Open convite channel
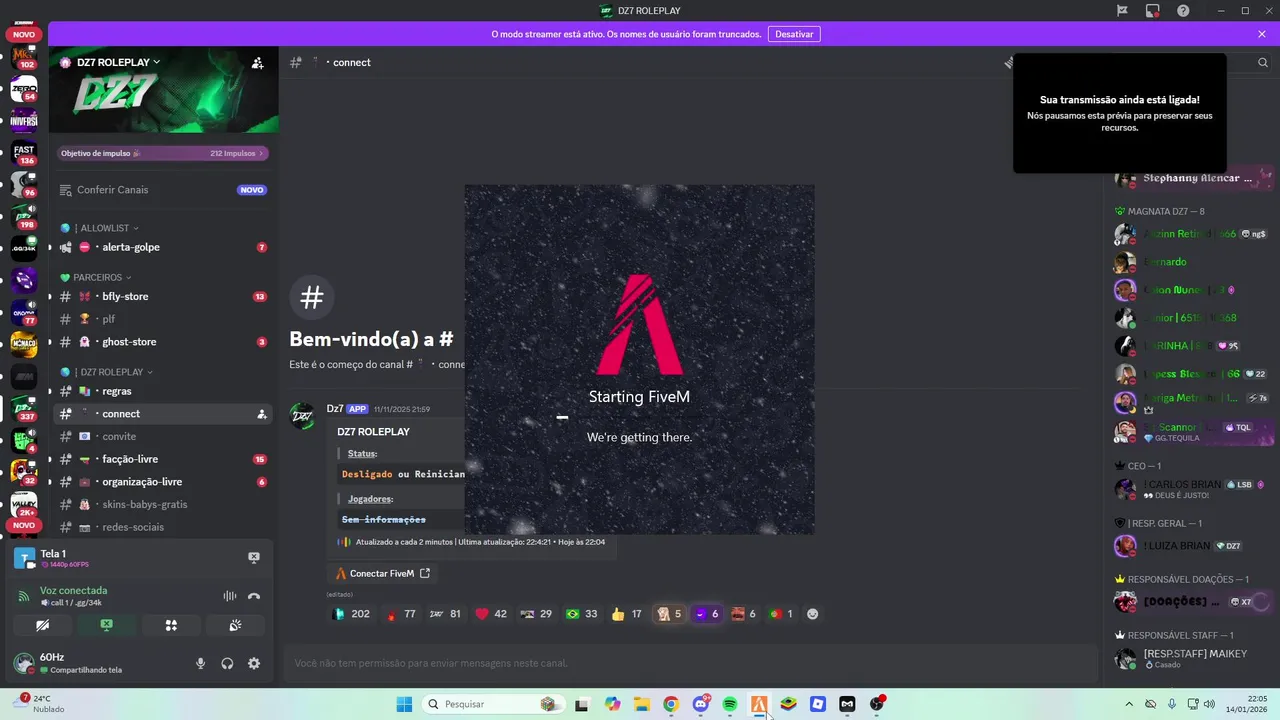The height and width of the screenshot is (720, 1280). (163, 436)
